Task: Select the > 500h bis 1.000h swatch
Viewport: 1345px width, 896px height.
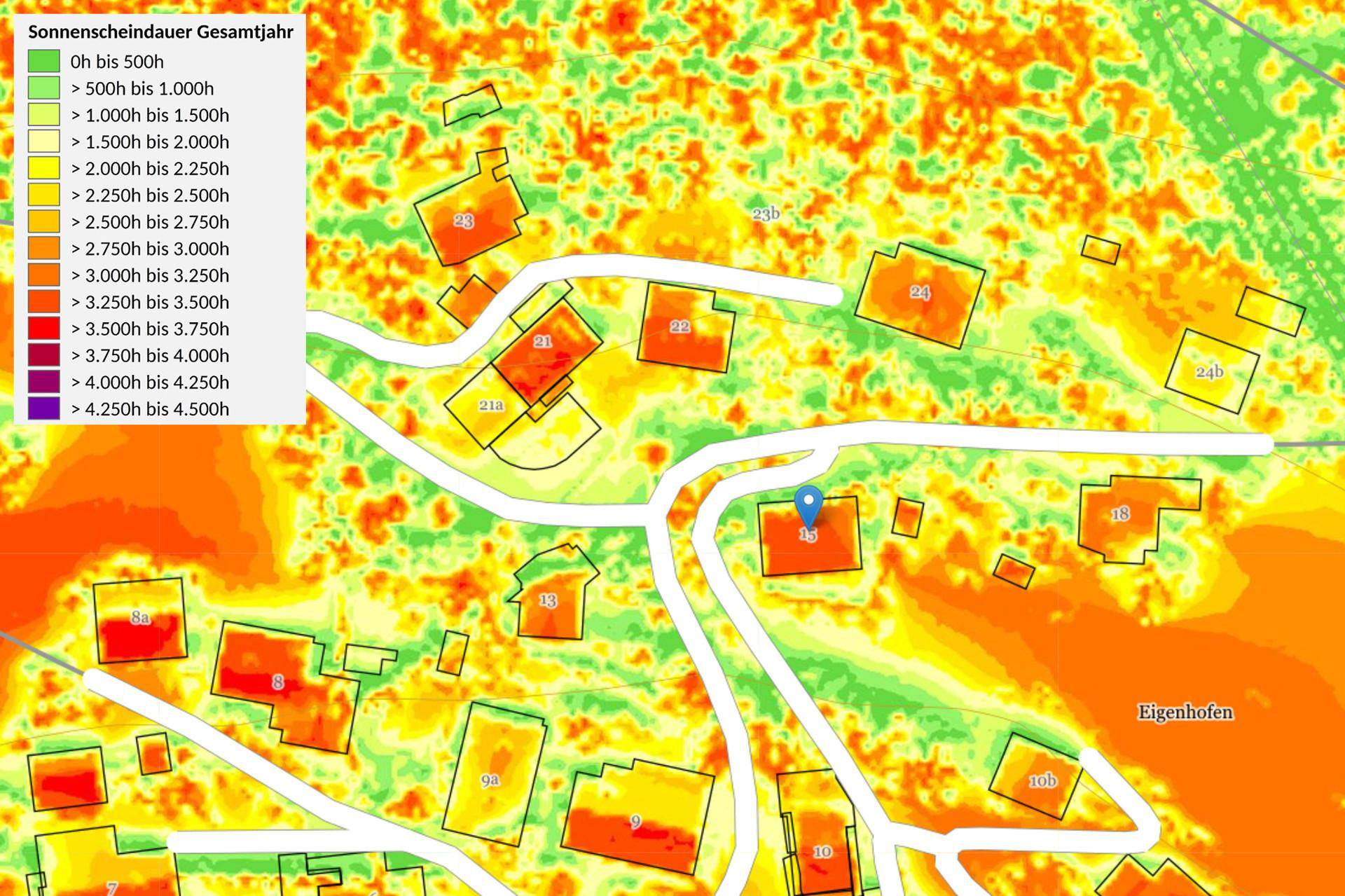Action: tap(43, 88)
